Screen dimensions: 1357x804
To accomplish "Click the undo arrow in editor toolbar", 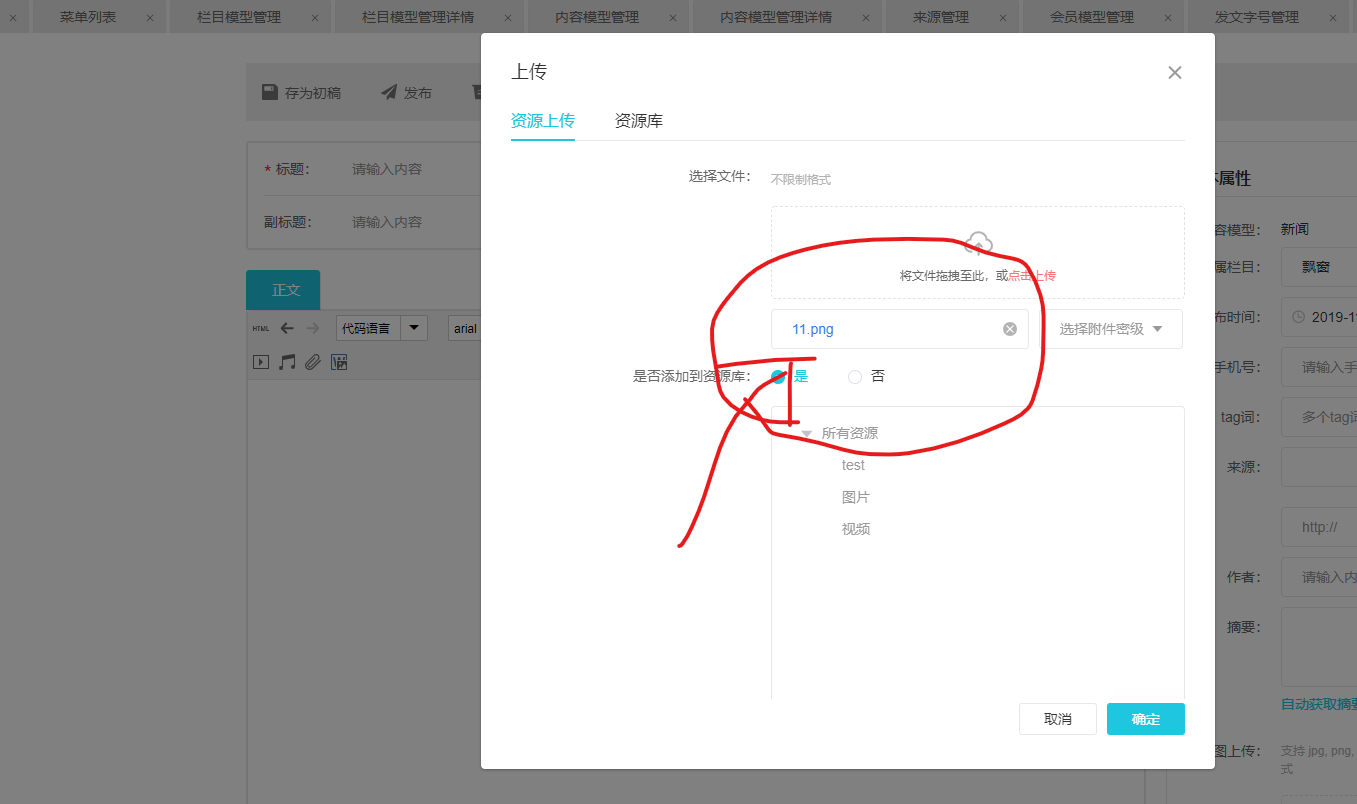I will (287, 328).
